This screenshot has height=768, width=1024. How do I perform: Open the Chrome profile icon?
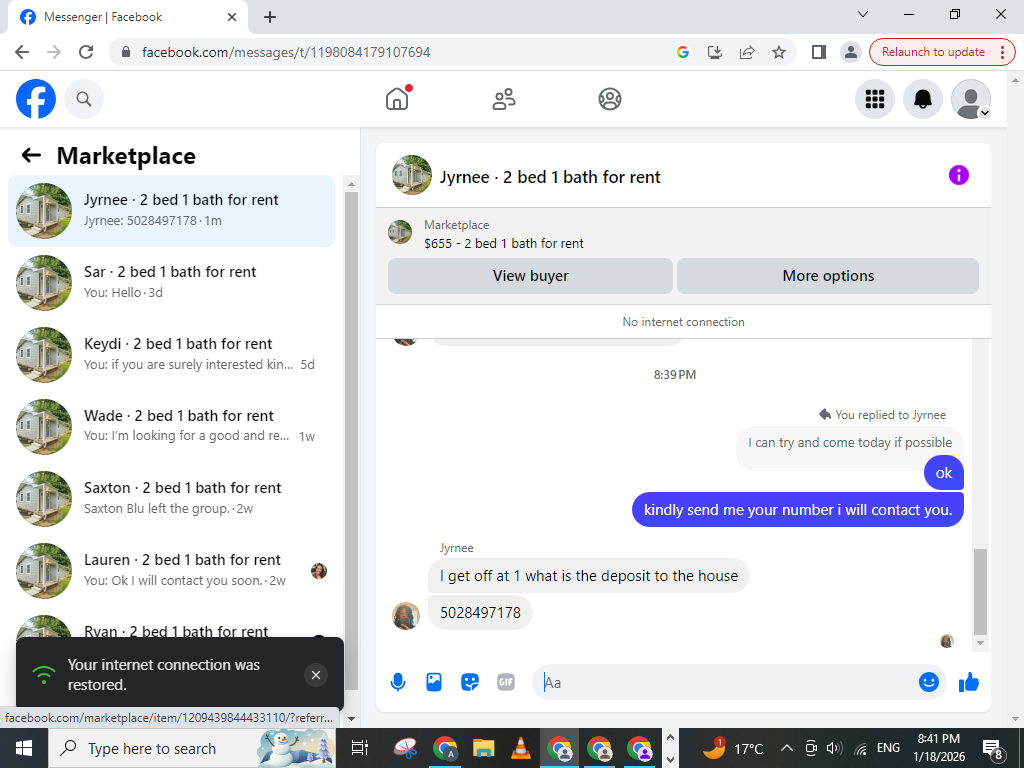click(x=850, y=52)
